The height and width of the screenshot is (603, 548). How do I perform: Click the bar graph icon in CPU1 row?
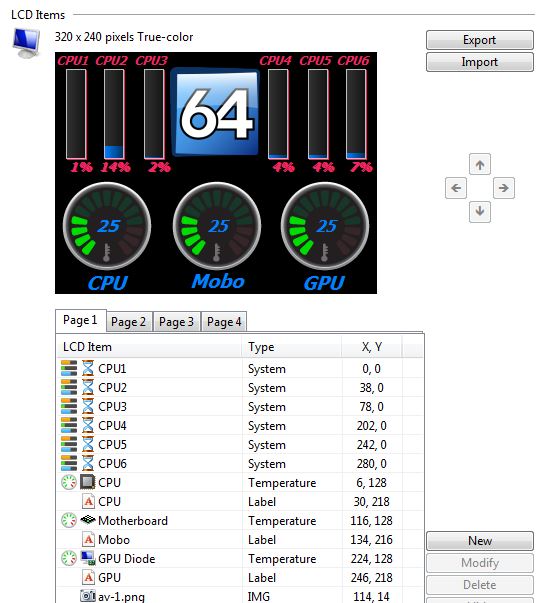tap(69, 368)
